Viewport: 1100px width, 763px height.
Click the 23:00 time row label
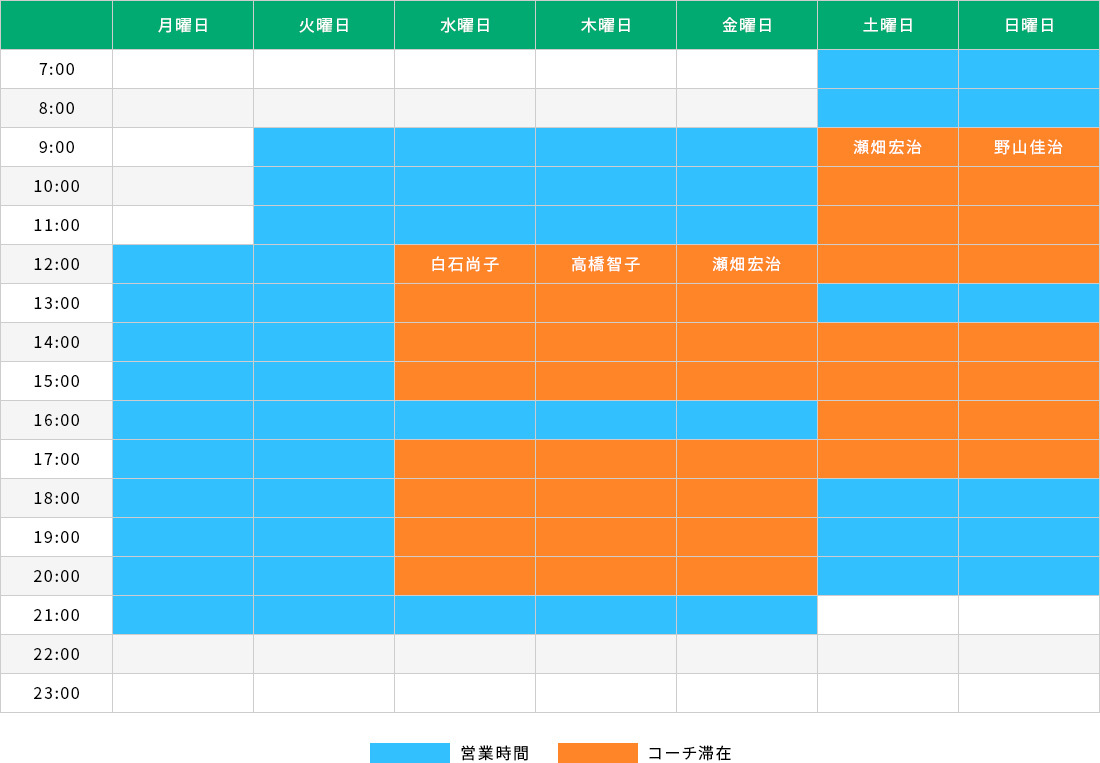(57, 694)
